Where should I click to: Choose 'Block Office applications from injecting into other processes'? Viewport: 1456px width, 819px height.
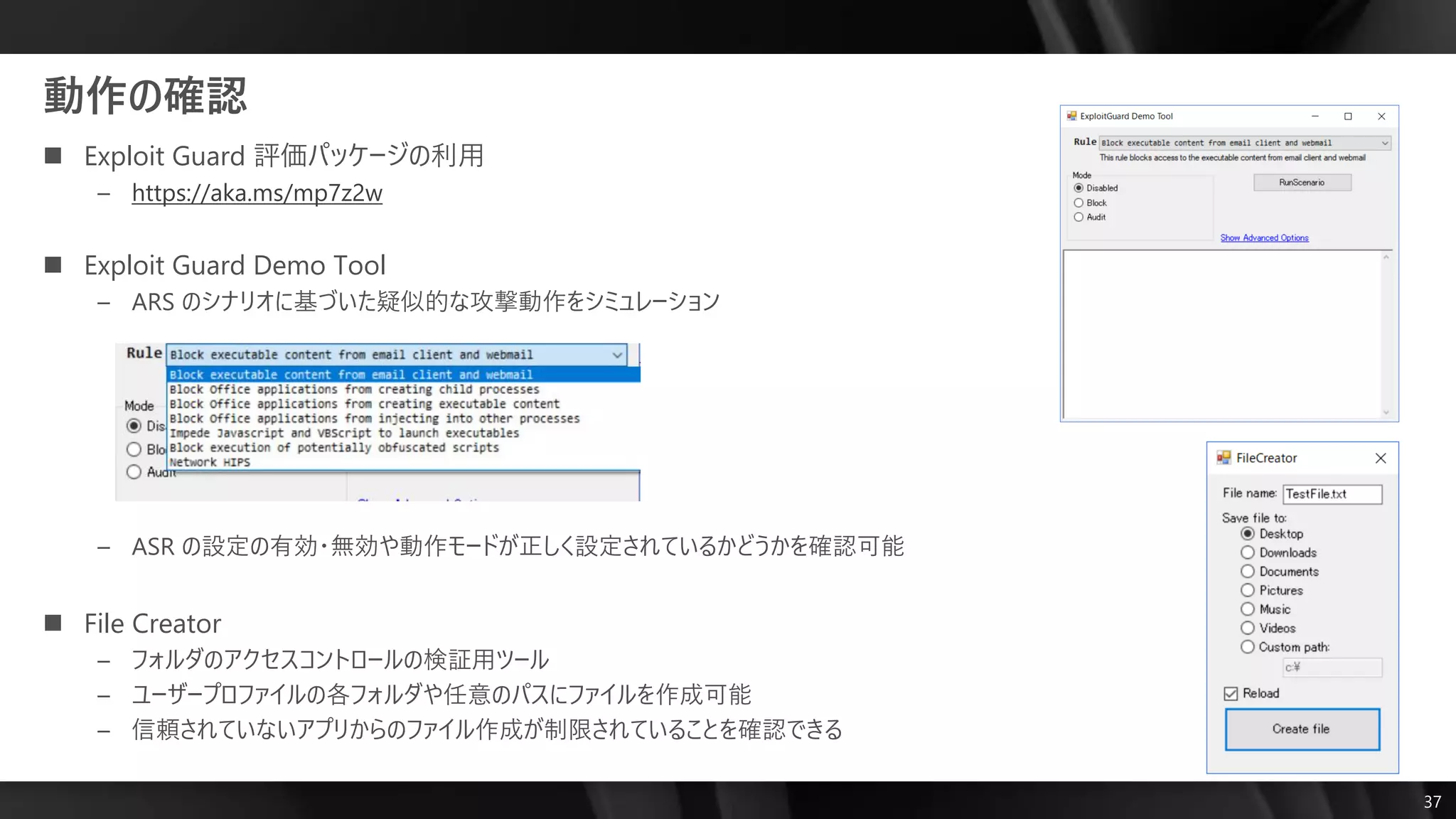pyautogui.click(x=403, y=419)
